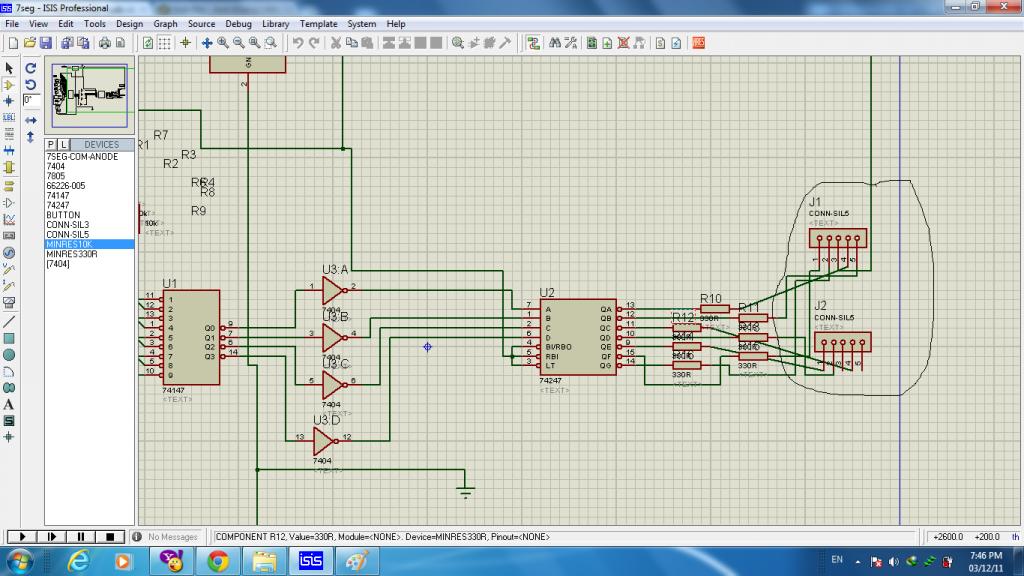Screen dimensions: 1024x576
Task: Click the 'P' pick devices button
Action: 51,145
